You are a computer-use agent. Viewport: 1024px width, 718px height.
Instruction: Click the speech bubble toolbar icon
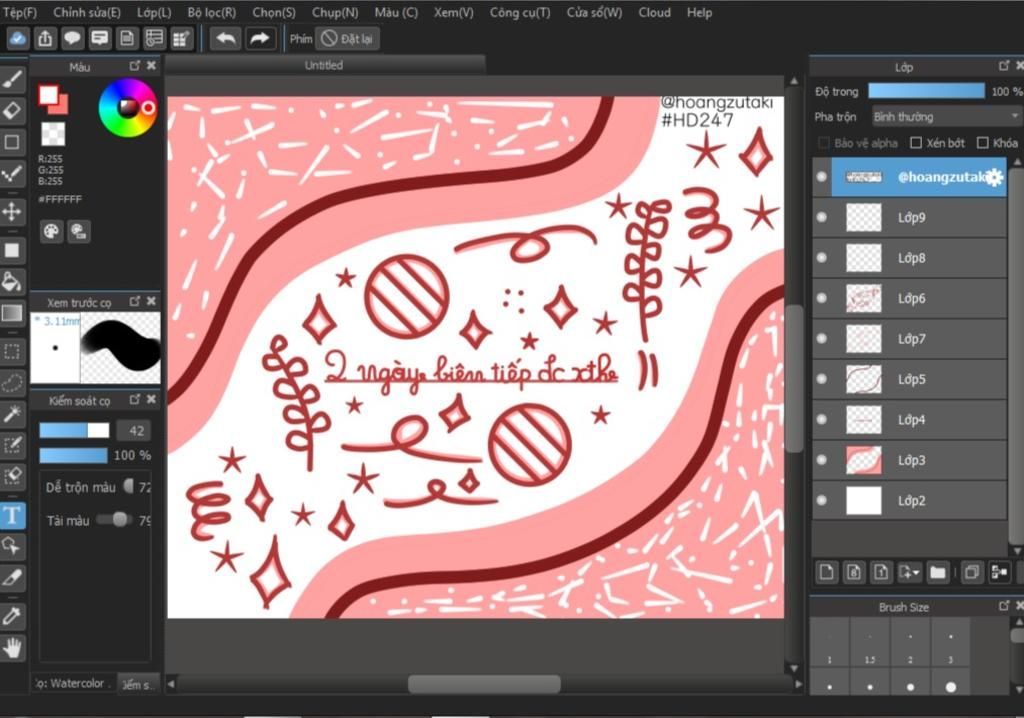coord(72,39)
